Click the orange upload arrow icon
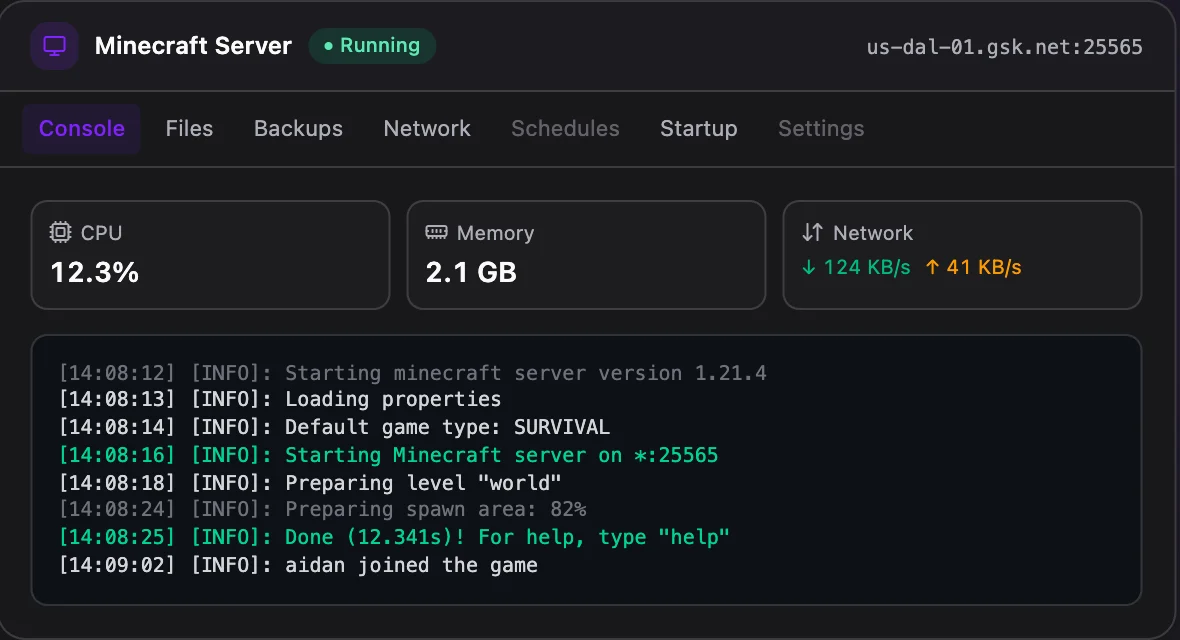Image resolution: width=1180 pixels, height=640 pixels. coord(932,267)
